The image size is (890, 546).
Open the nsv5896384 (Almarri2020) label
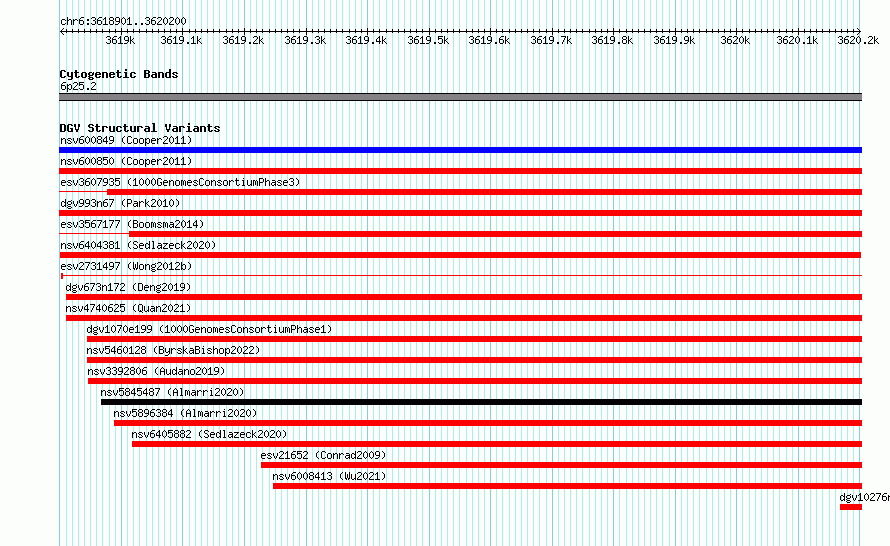click(185, 413)
